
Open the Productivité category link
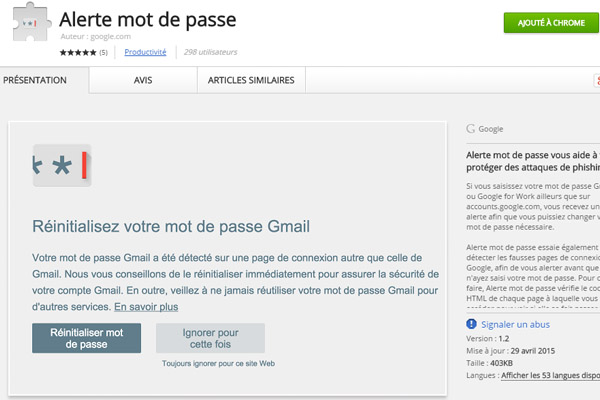pos(145,52)
